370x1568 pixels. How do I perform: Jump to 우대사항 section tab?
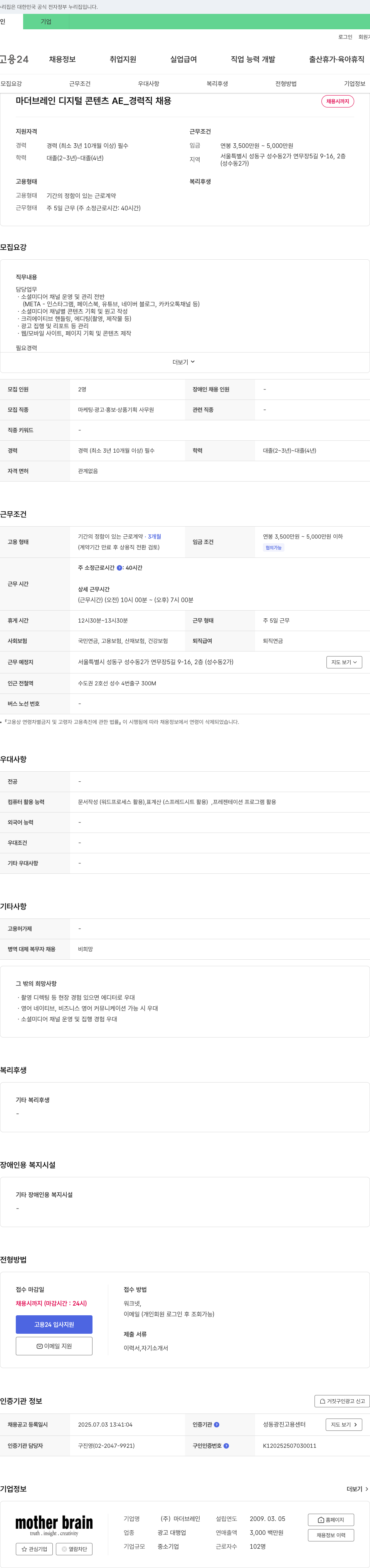tap(148, 84)
